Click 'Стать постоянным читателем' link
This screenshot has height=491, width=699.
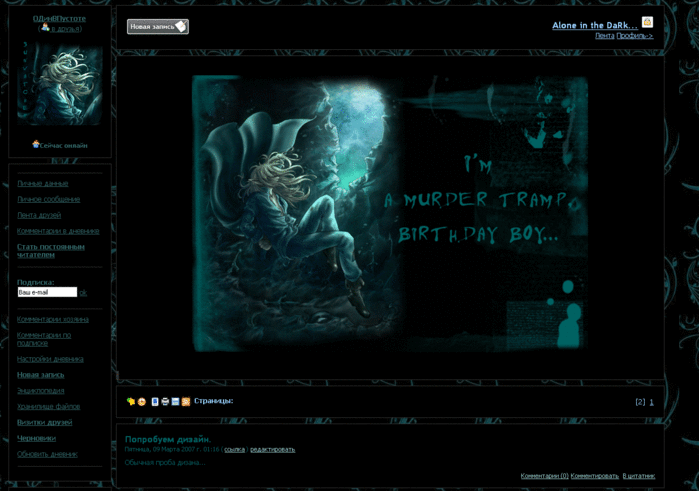50,251
